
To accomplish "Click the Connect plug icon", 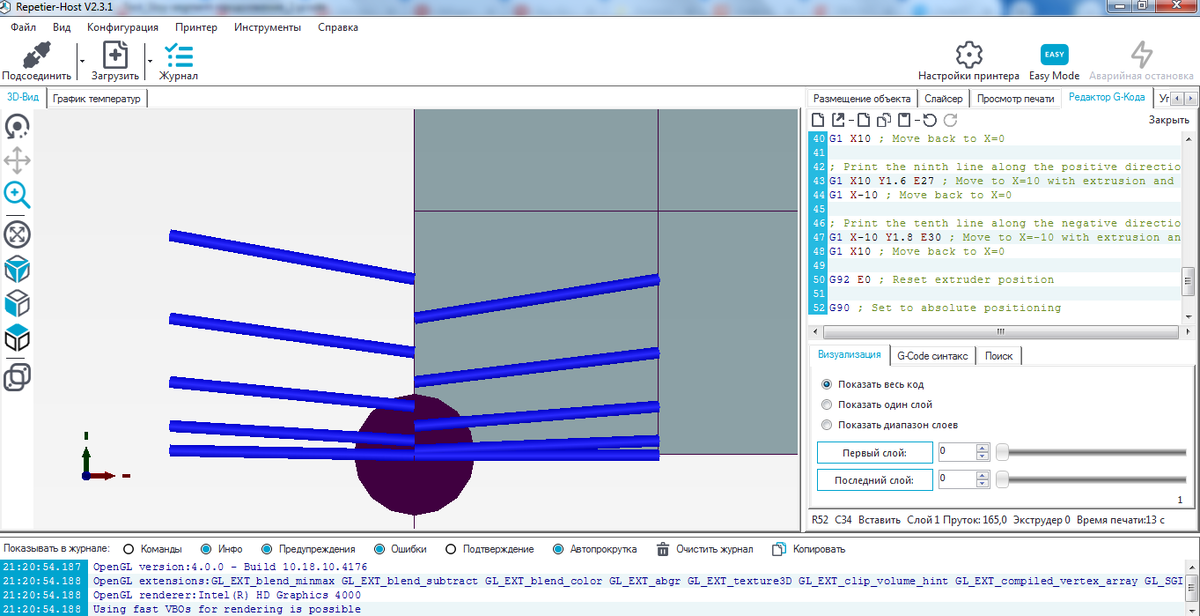I will (x=37, y=53).
